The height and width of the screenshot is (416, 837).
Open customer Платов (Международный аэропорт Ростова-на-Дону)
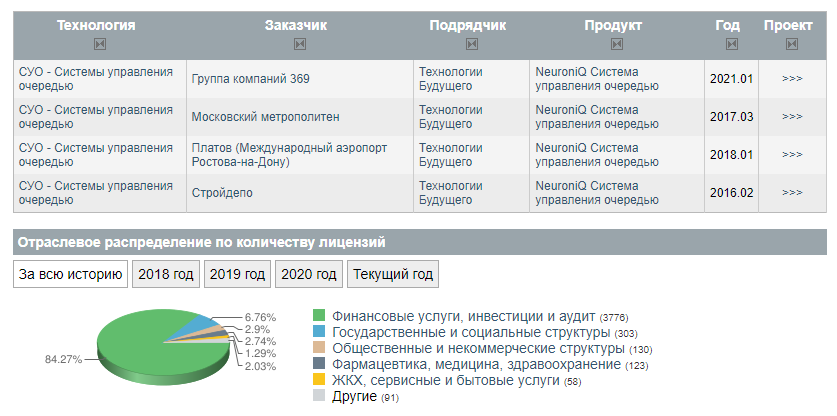[289, 155]
